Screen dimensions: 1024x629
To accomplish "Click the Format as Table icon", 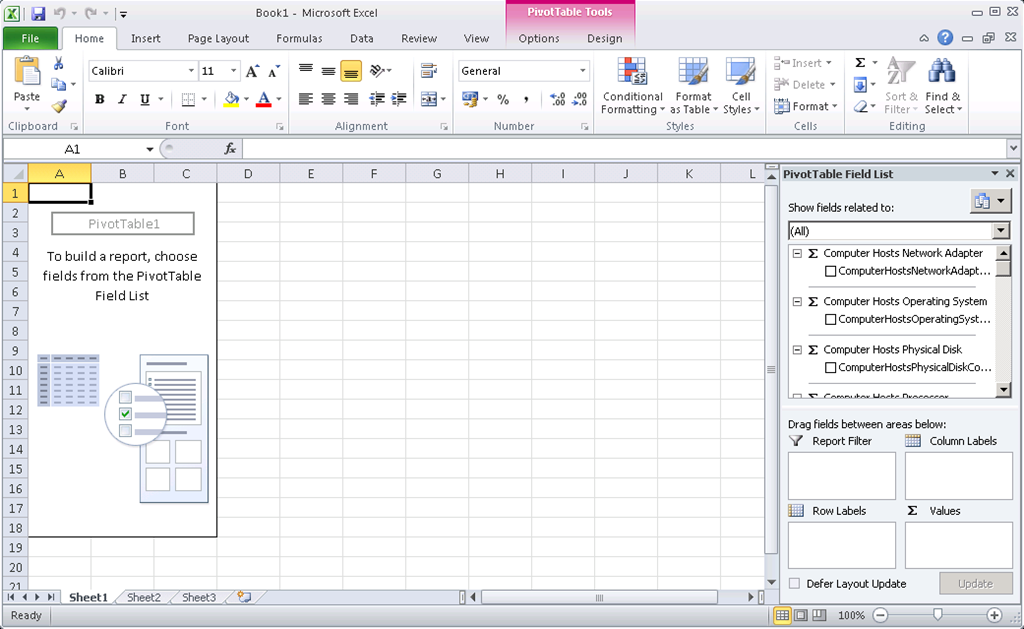I will (692, 74).
